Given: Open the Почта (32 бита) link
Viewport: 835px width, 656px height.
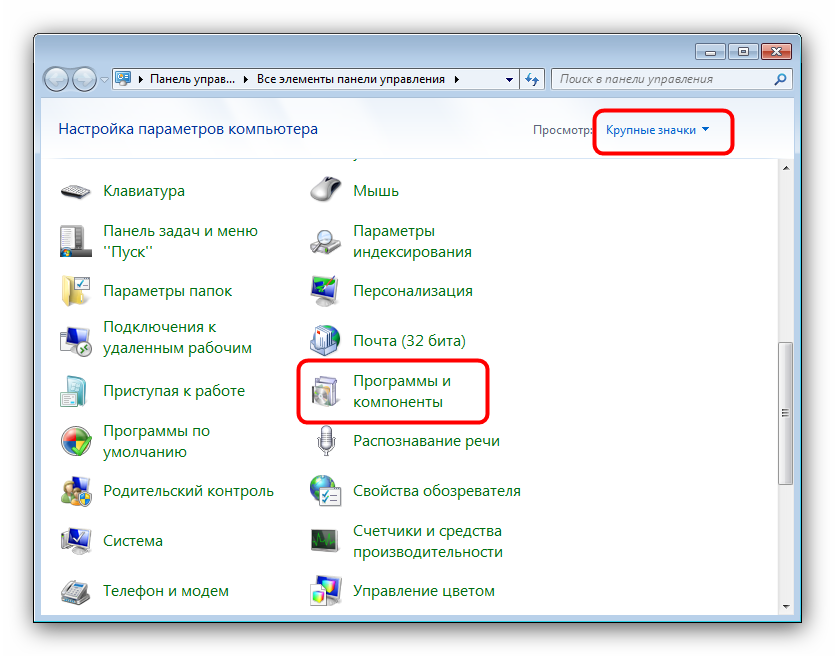Looking at the screenshot, I should tap(409, 341).
